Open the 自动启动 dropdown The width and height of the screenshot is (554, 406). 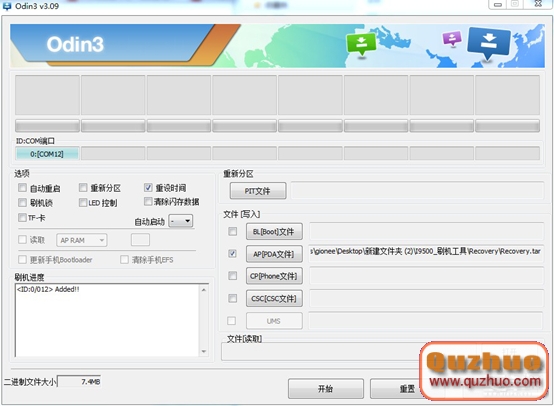pyautogui.click(x=181, y=221)
